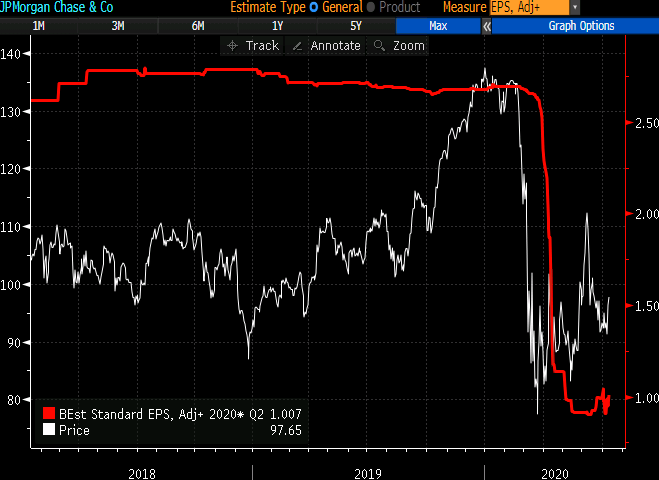Viewport: 659px width, 480px height.
Task: Select the Max time range tab
Action: (438, 26)
